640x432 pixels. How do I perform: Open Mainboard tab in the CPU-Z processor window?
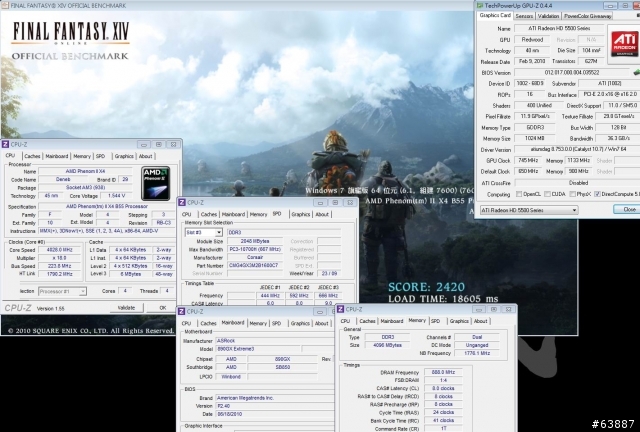point(57,156)
